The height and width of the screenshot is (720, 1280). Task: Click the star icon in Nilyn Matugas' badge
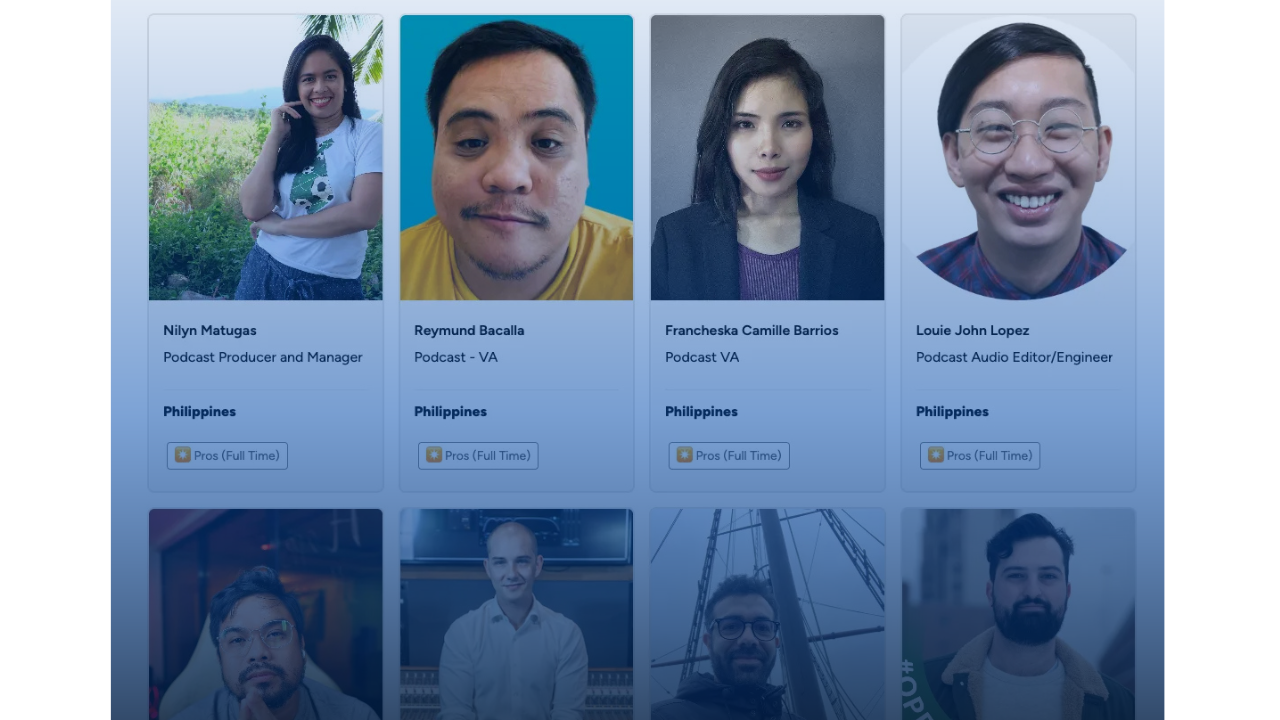[x=183, y=455]
